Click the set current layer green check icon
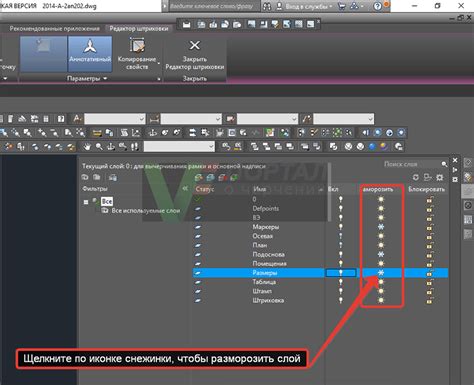 [234, 177]
